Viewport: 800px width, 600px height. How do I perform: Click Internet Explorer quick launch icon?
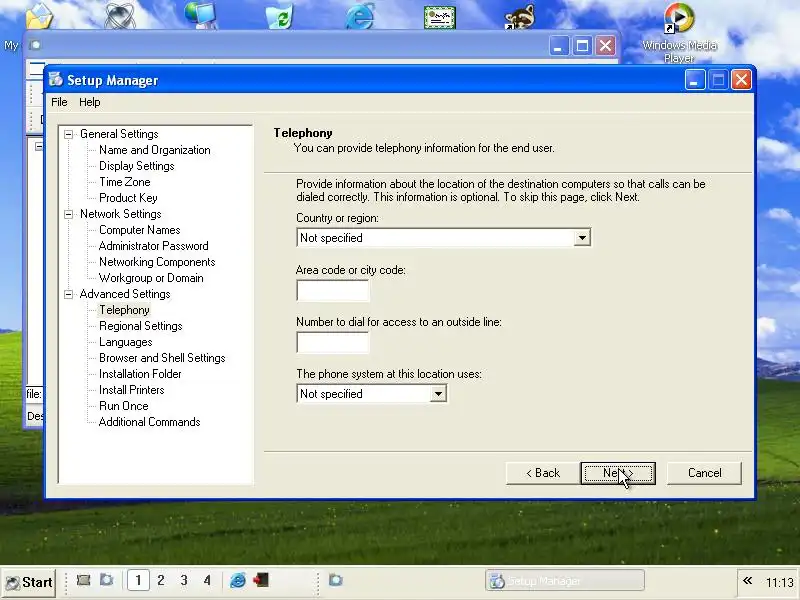238,580
